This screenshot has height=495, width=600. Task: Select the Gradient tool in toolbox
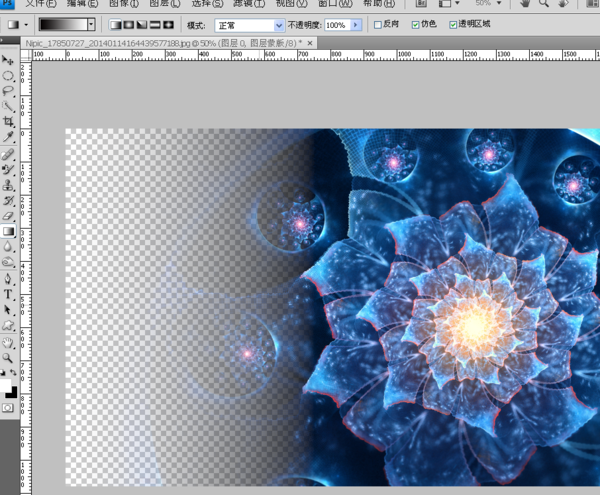(x=8, y=231)
